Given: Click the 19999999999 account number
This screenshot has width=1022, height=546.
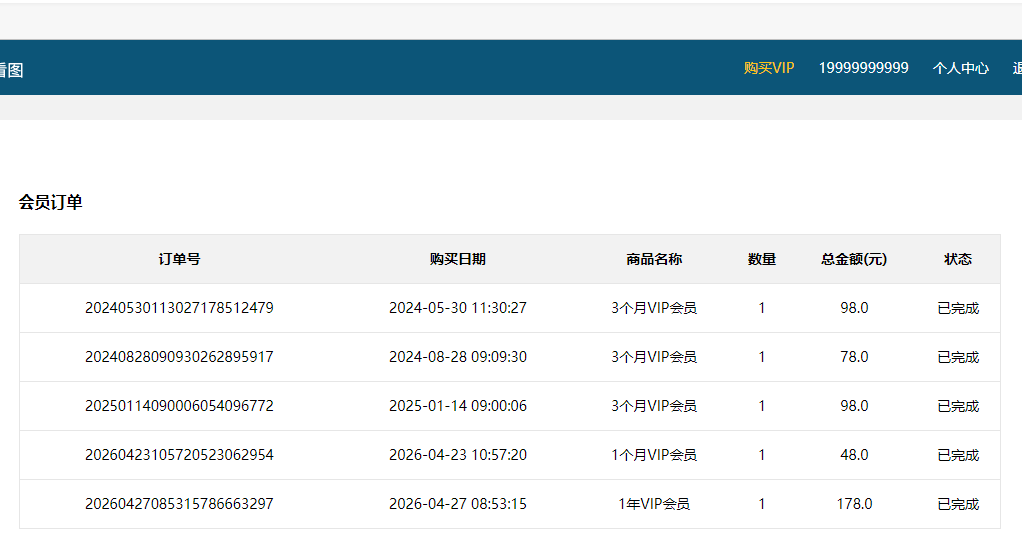Looking at the screenshot, I should [863, 68].
